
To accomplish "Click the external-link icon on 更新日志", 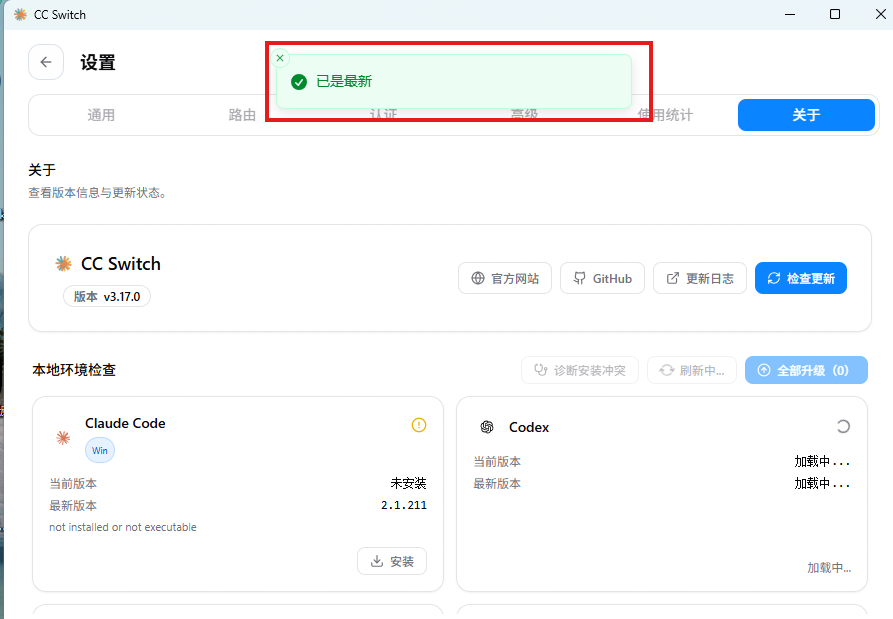I will 673,278.
